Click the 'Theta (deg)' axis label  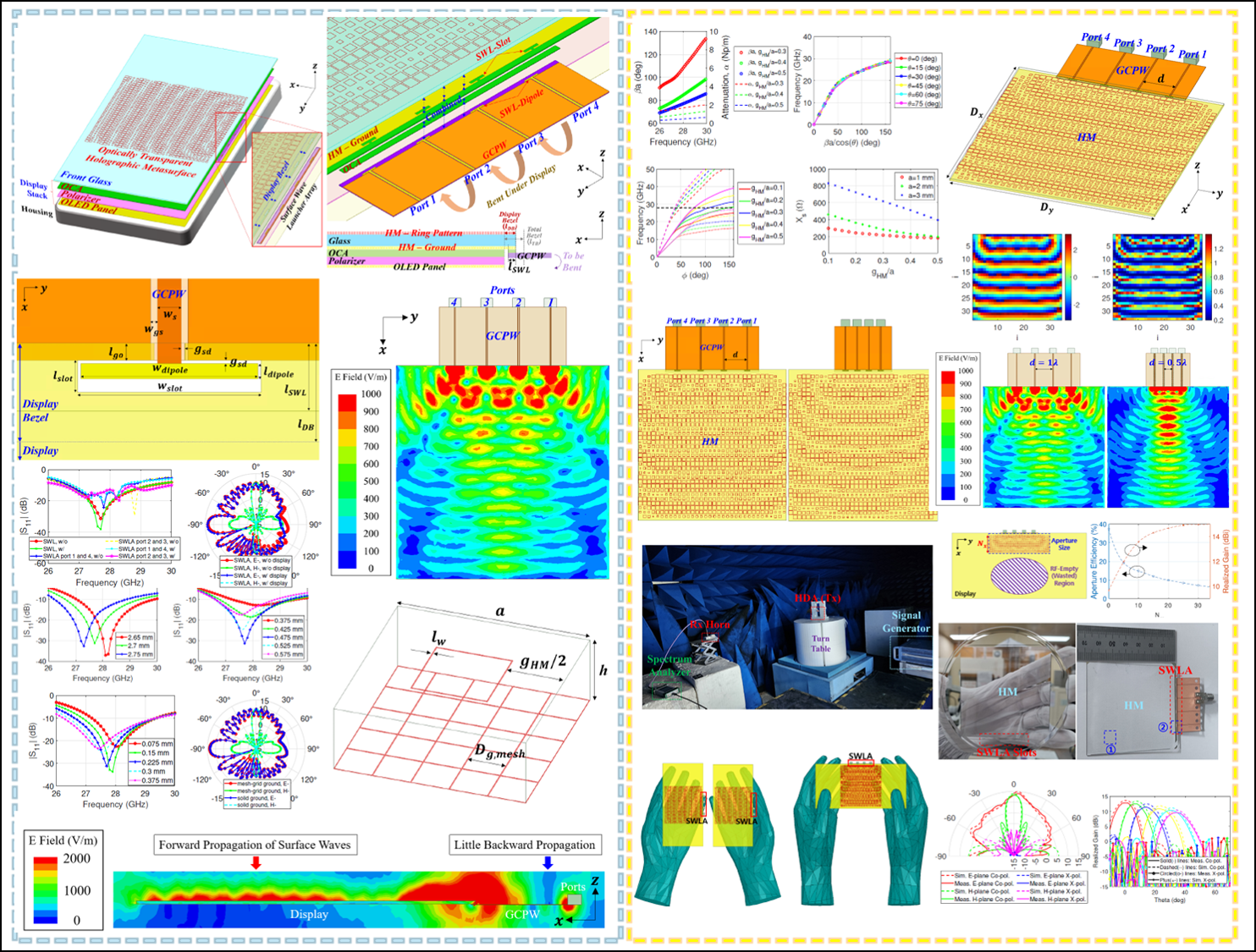(1169, 900)
